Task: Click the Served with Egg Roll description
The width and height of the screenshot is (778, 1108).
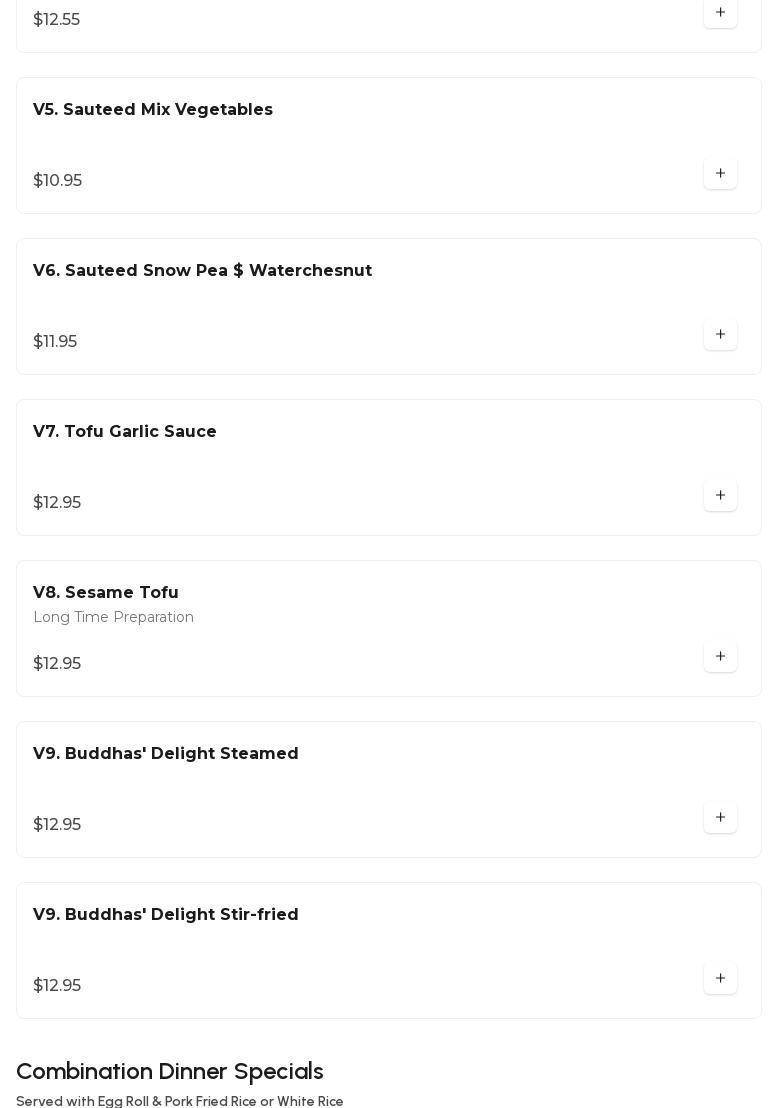Action: pyautogui.click(x=180, y=1101)
